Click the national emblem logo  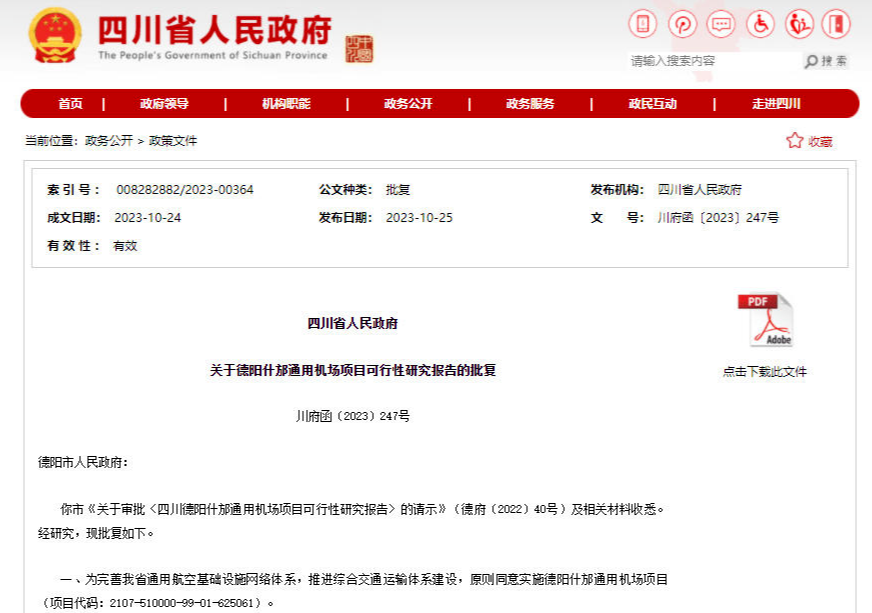click(x=54, y=36)
